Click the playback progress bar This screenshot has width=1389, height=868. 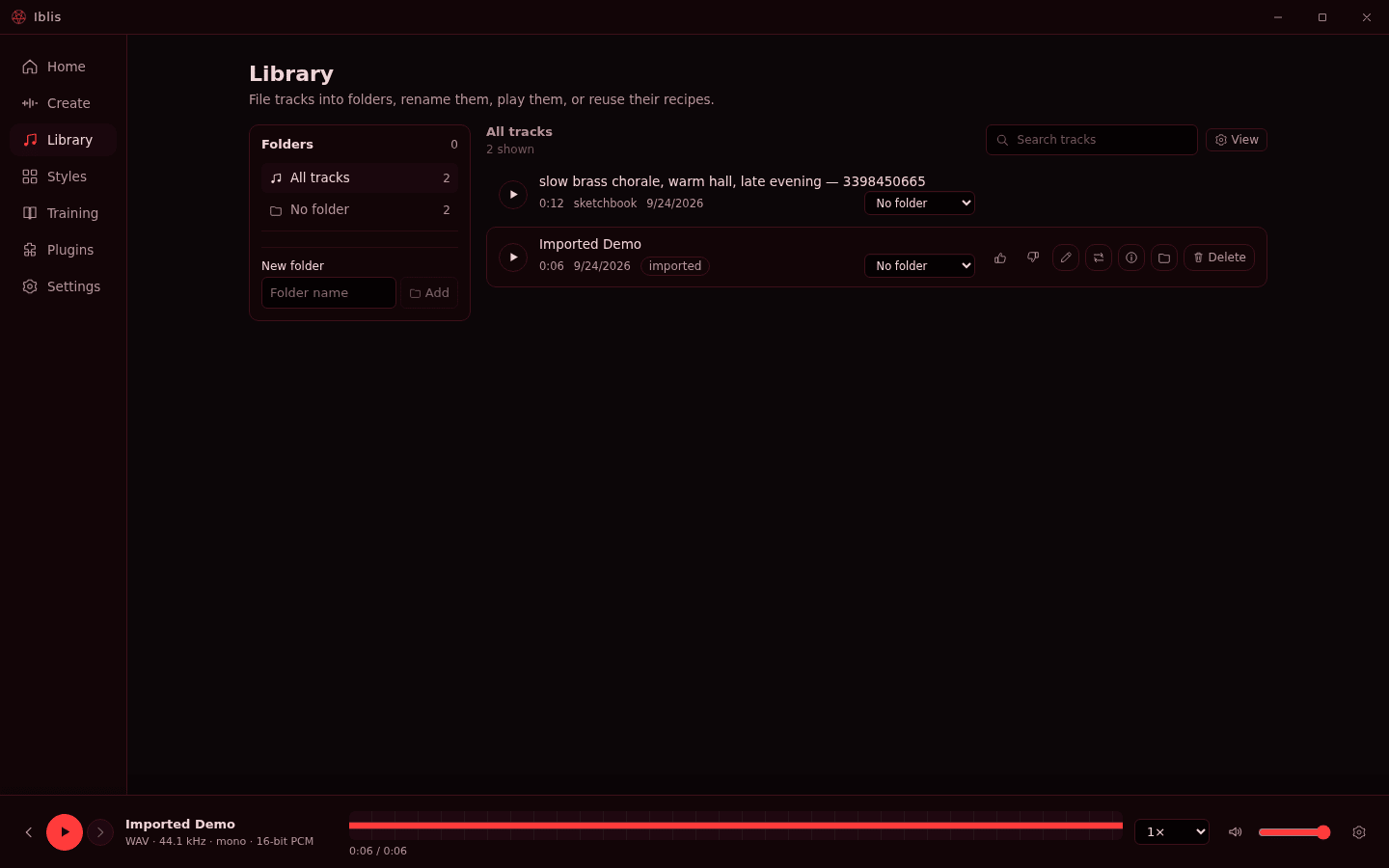[x=736, y=826]
